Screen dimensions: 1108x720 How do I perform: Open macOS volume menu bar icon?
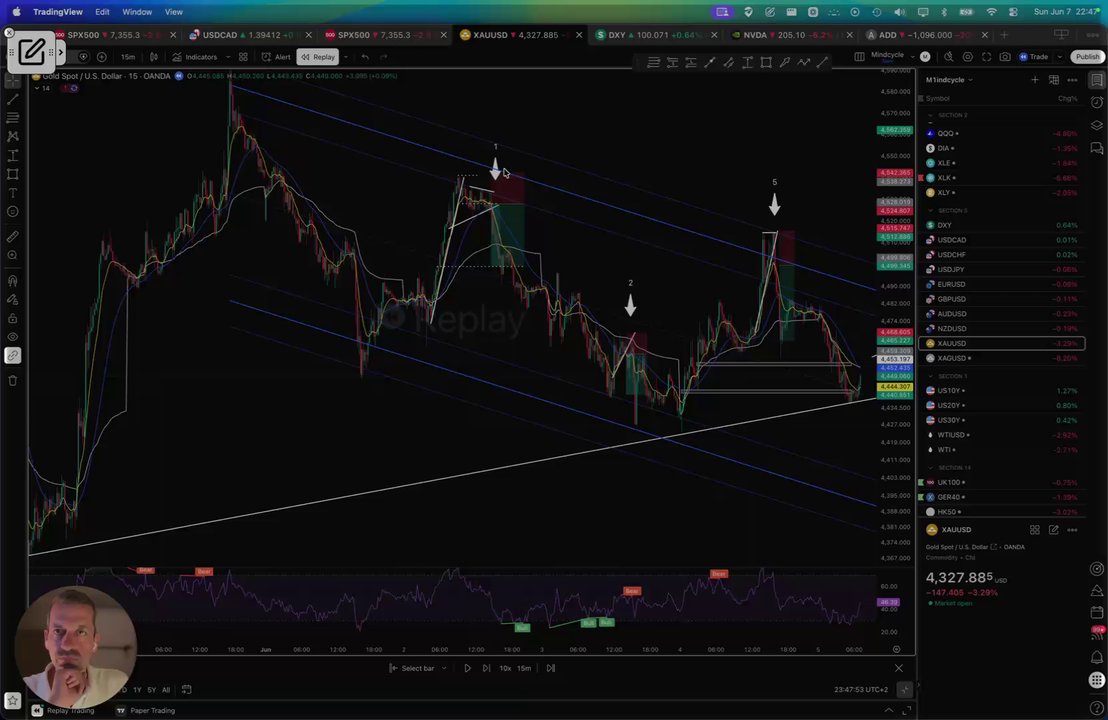[899, 12]
